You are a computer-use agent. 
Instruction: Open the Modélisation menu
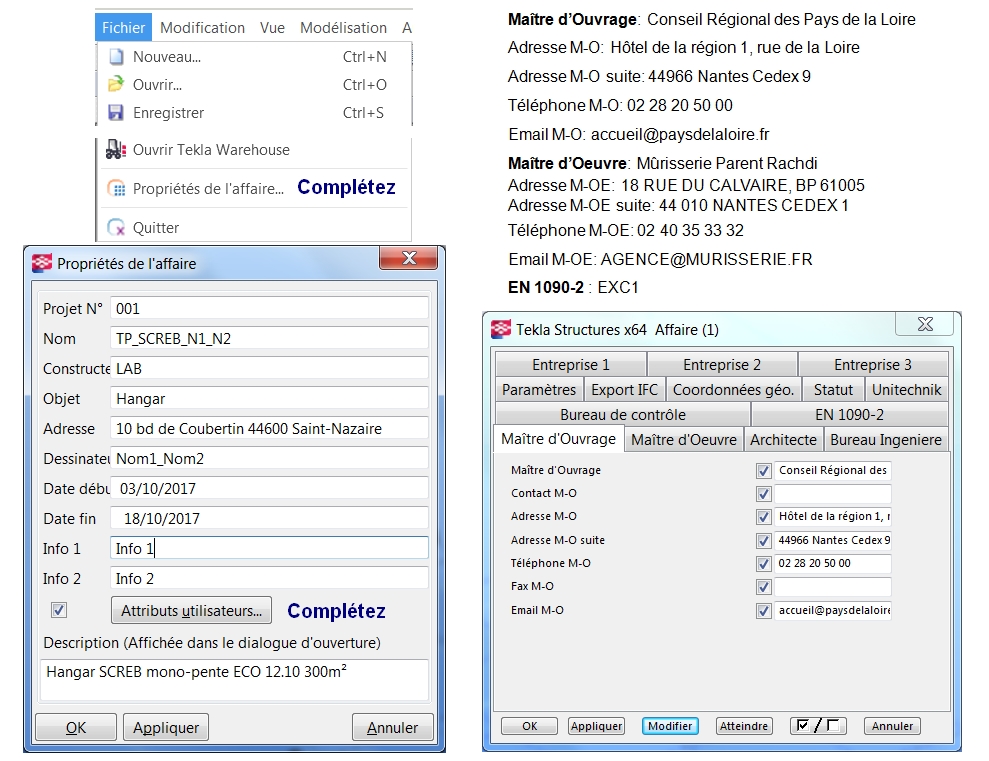[343, 28]
